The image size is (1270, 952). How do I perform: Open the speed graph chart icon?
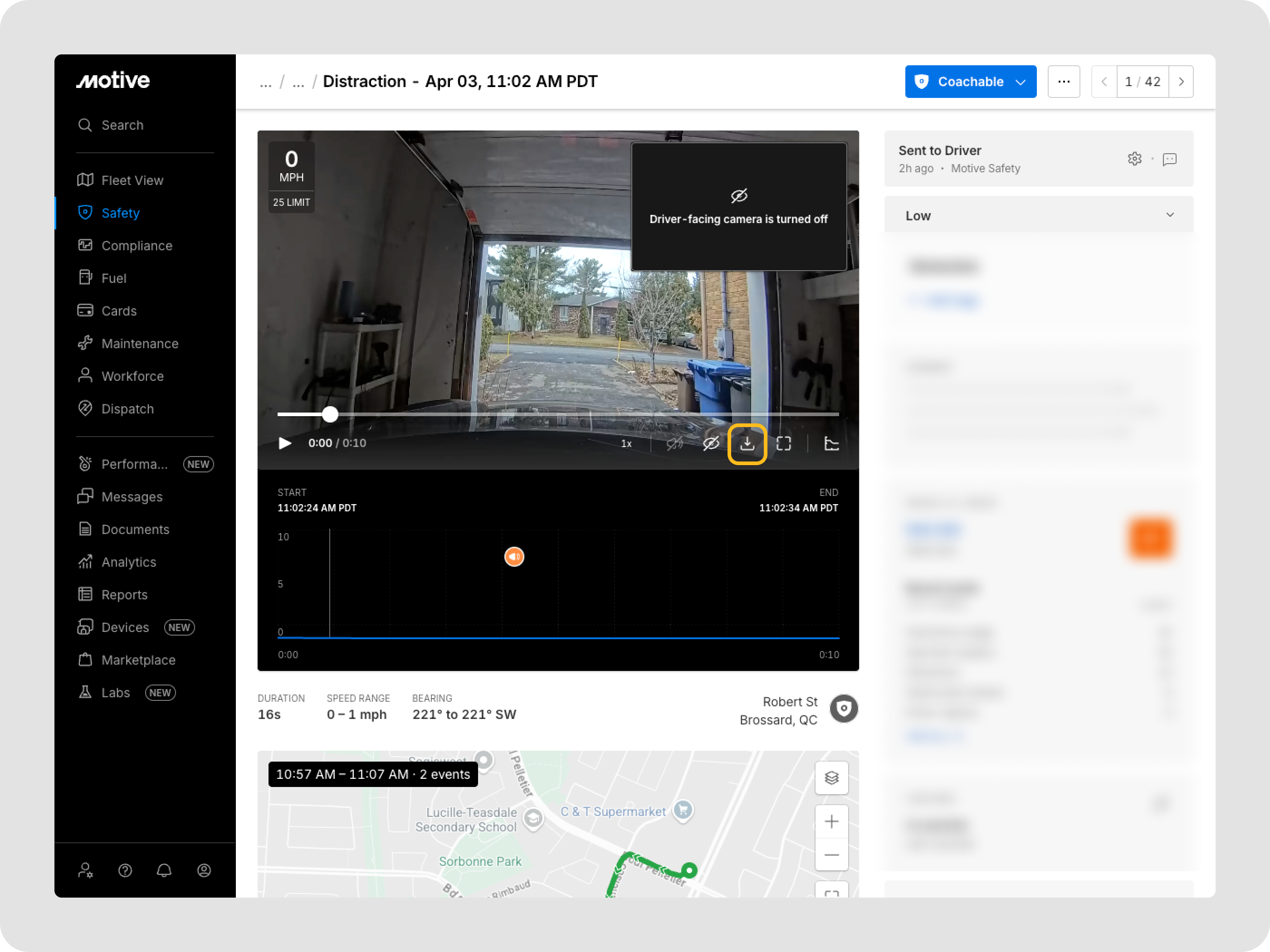[831, 443]
